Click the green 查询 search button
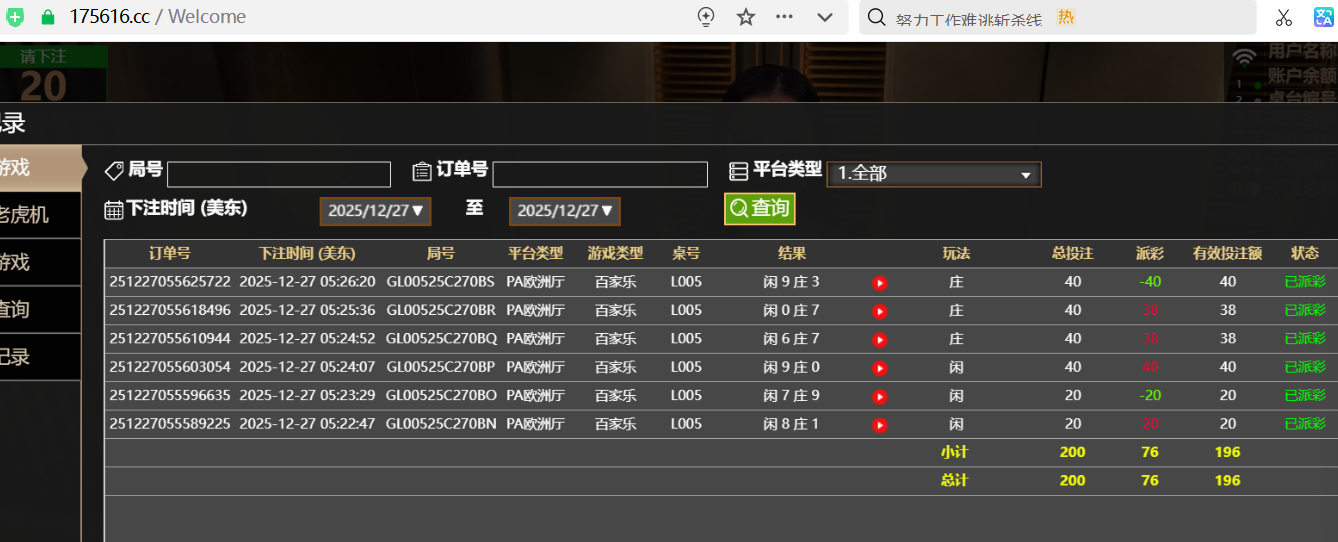This screenshot has width=1338, height=542. pos(760,208)
